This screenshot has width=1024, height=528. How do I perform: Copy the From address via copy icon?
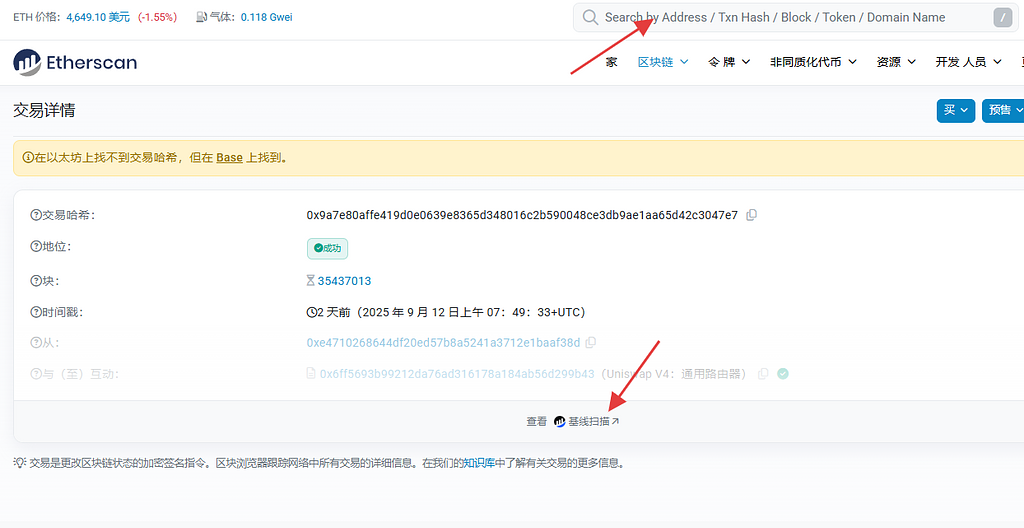tap(591, 343)
